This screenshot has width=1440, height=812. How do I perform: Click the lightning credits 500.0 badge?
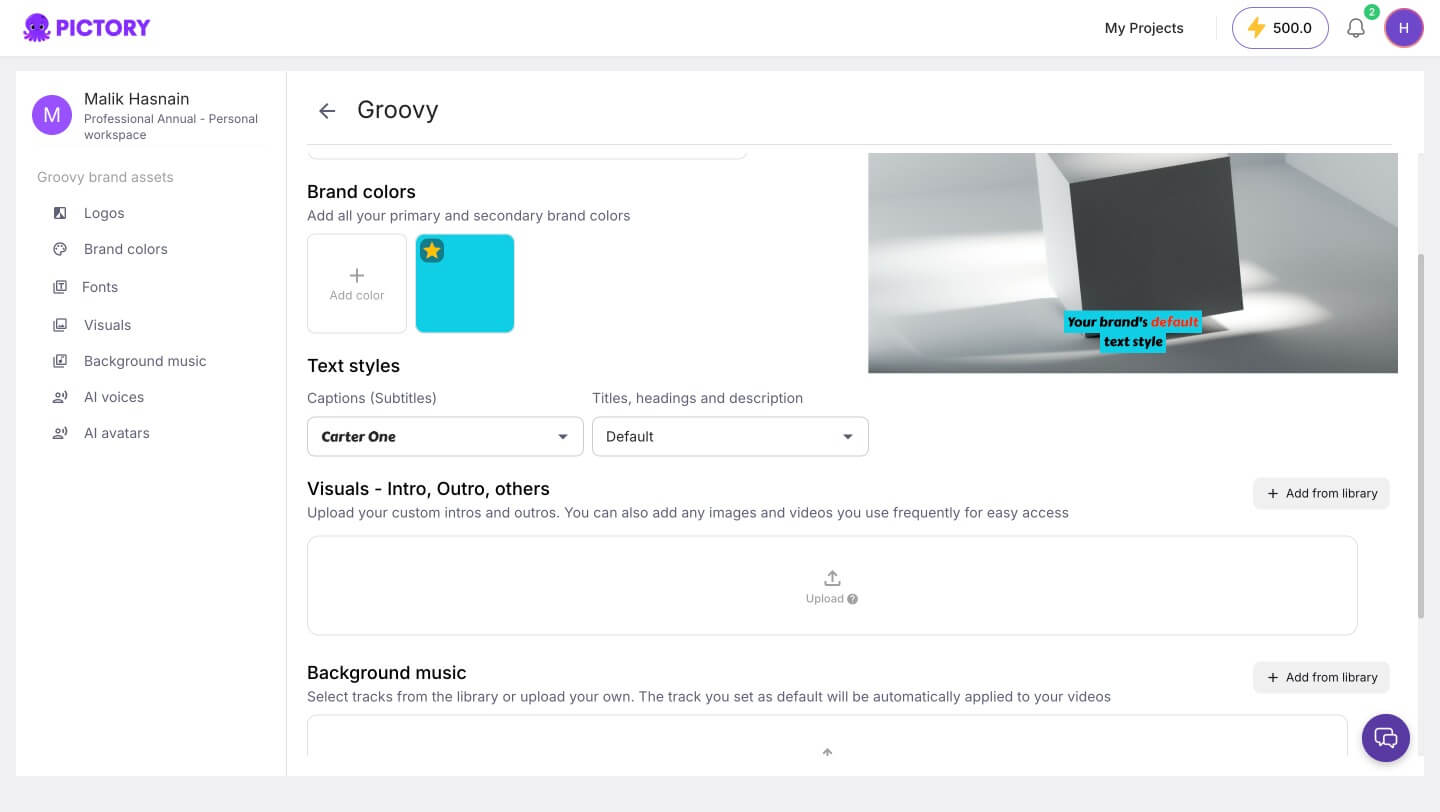click(x=1280, y=28)
